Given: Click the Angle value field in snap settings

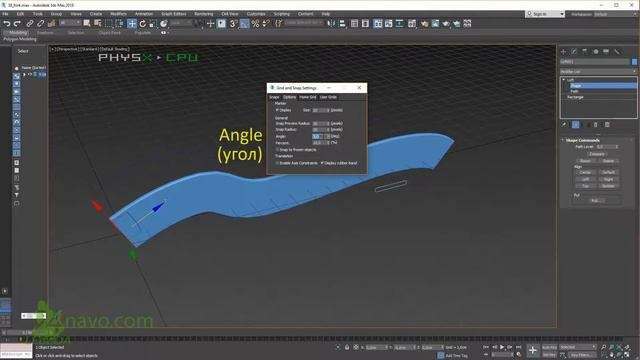Looking at the screenshot, I should 318,136.
